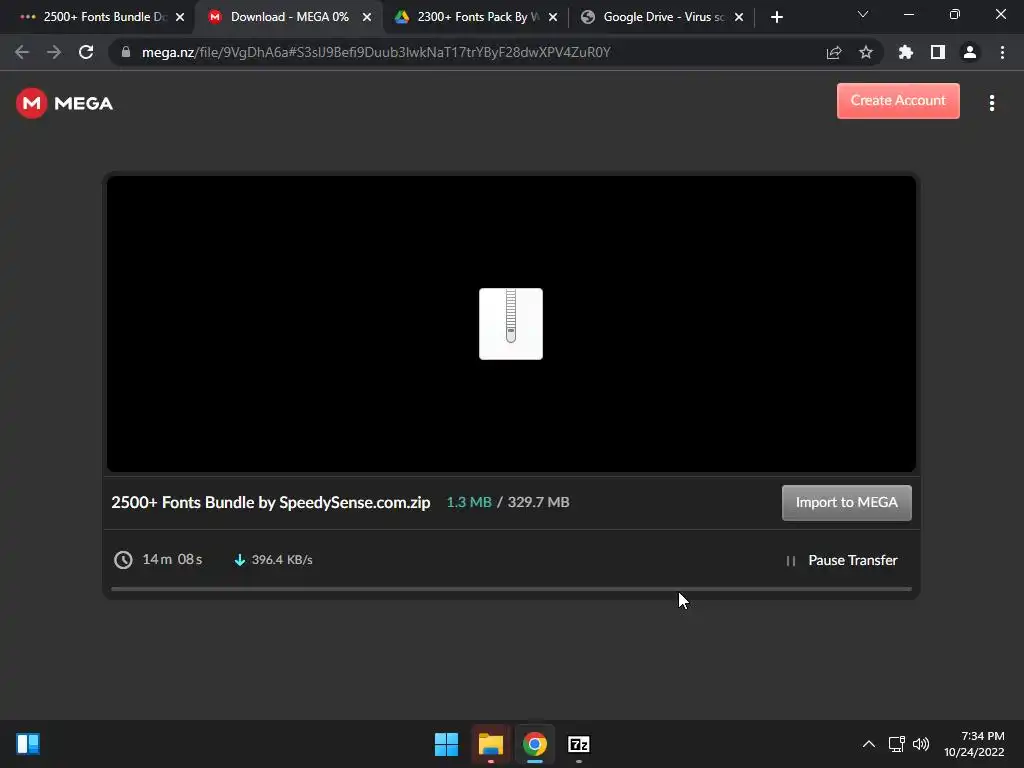Viewport: 1024px width, 768px height.
Task: Switch to 2300+ Fonts Pack tab
Action: 477,17
